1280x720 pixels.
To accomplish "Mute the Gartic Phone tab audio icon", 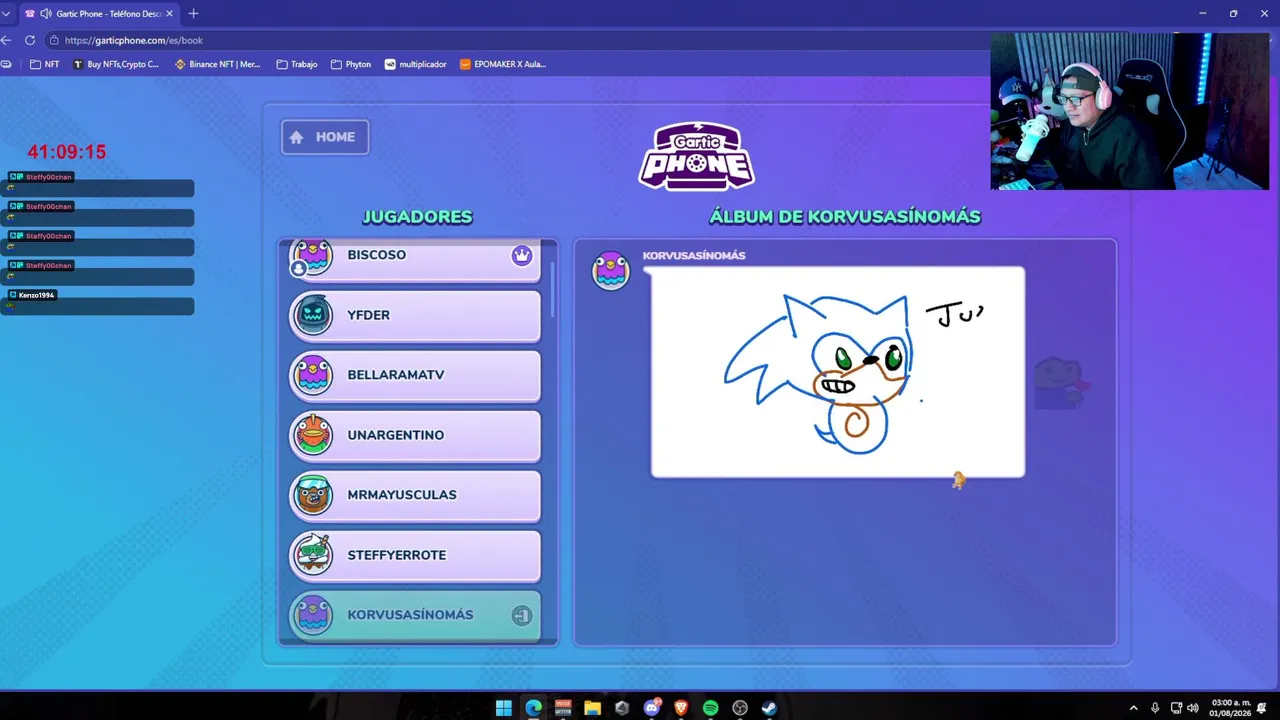I will coord(45,14).
